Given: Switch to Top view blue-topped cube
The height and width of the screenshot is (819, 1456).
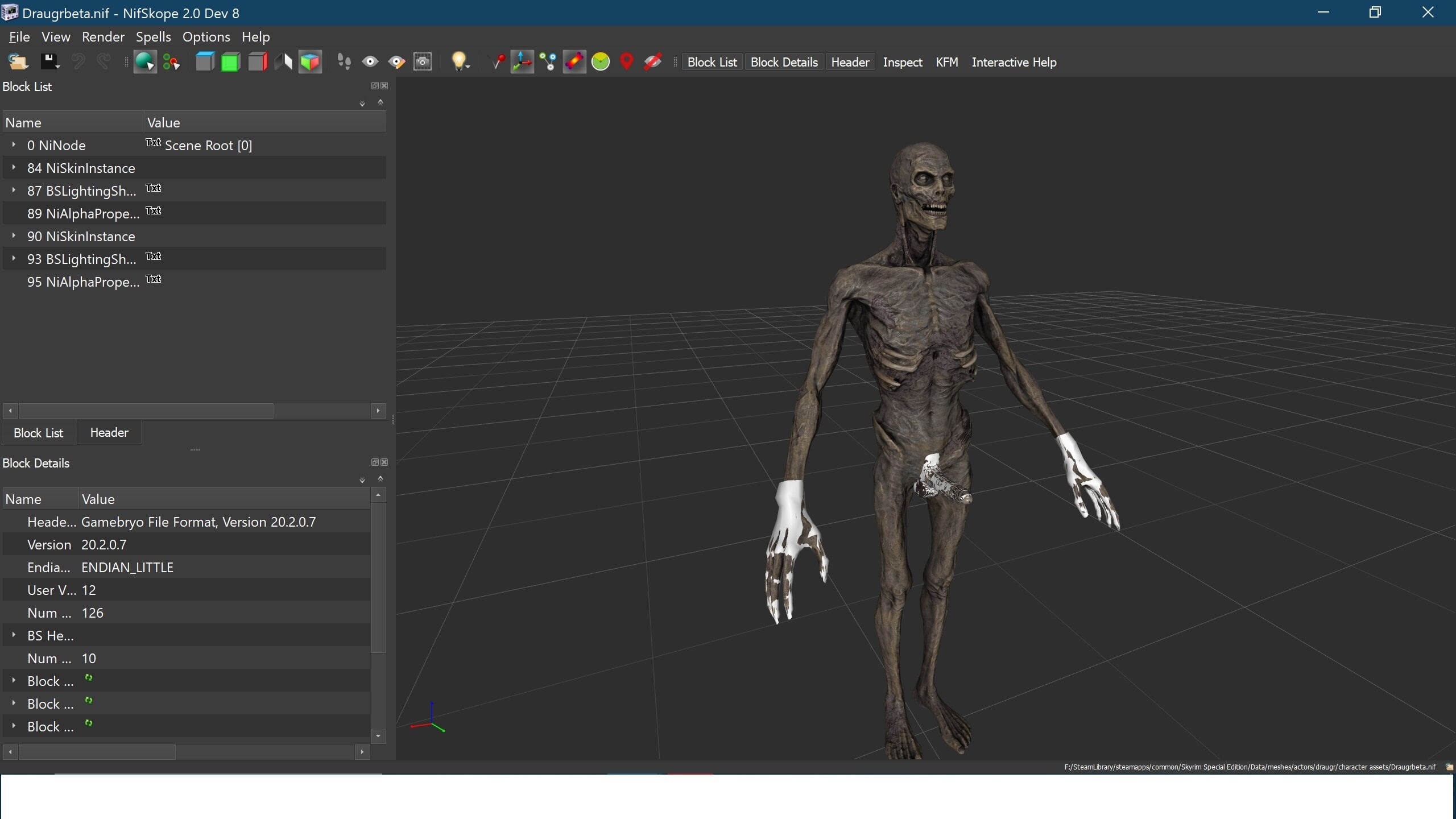Looking at the screenshot, I should pyautogui.click(x=205, y=62).
